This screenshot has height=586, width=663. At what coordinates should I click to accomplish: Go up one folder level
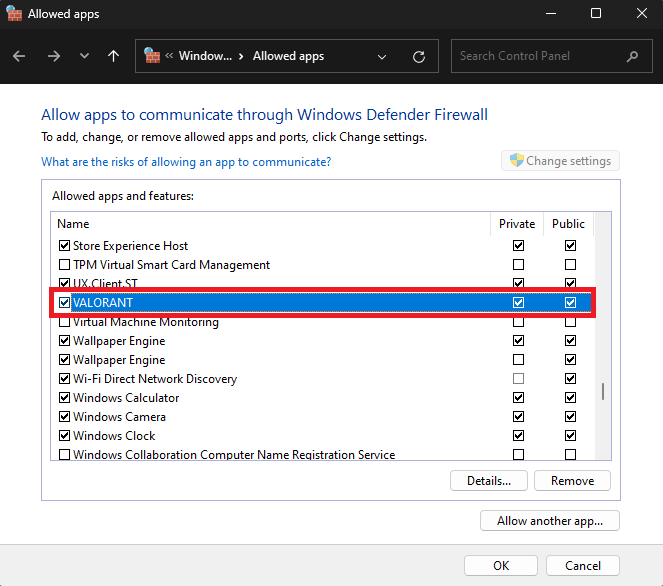[113, 57]
